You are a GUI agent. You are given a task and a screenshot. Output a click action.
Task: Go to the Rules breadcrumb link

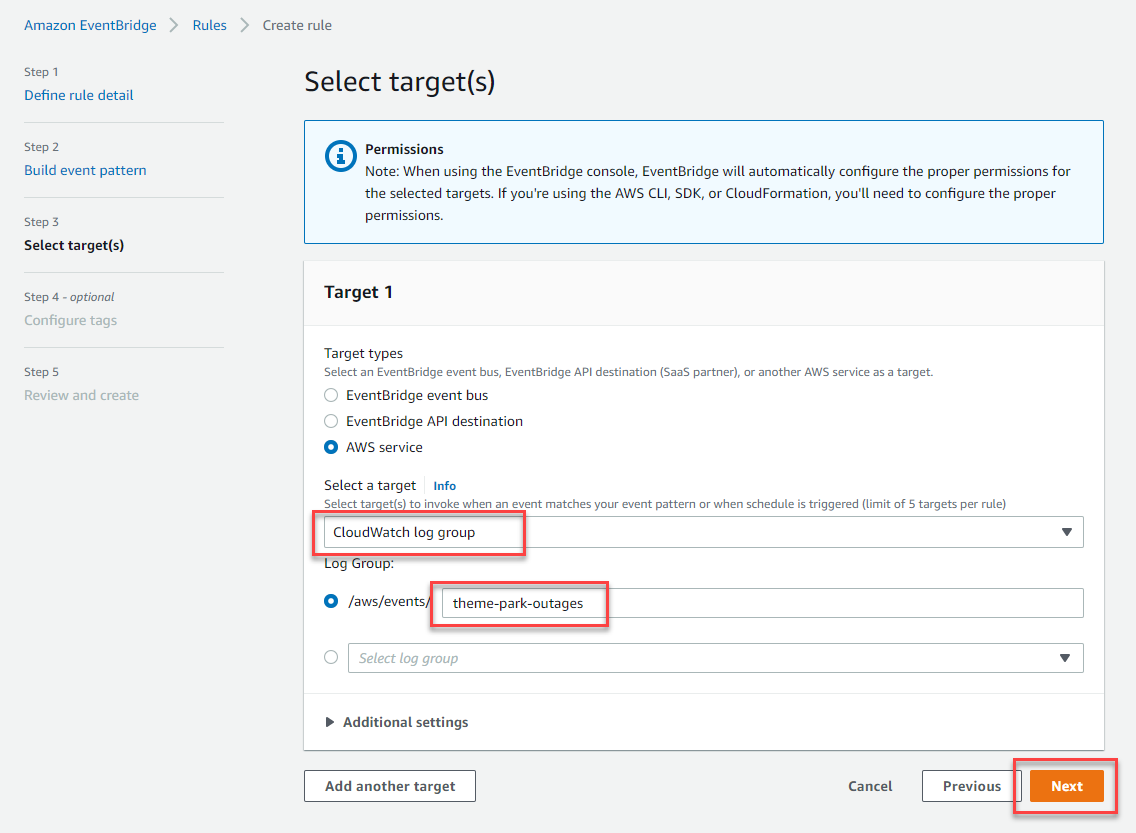(x=209, y=25)
